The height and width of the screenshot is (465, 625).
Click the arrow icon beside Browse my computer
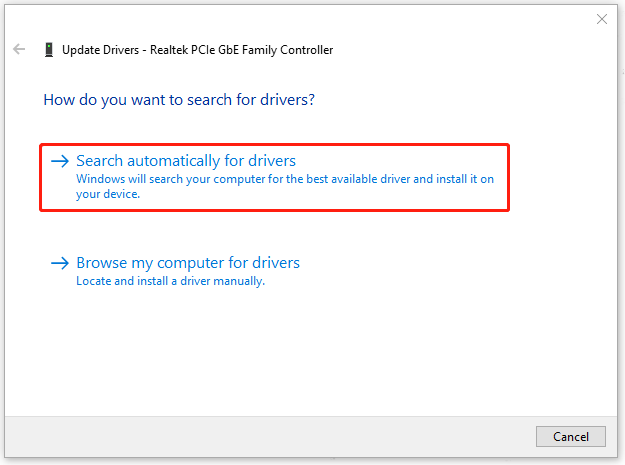coord(60,263)
